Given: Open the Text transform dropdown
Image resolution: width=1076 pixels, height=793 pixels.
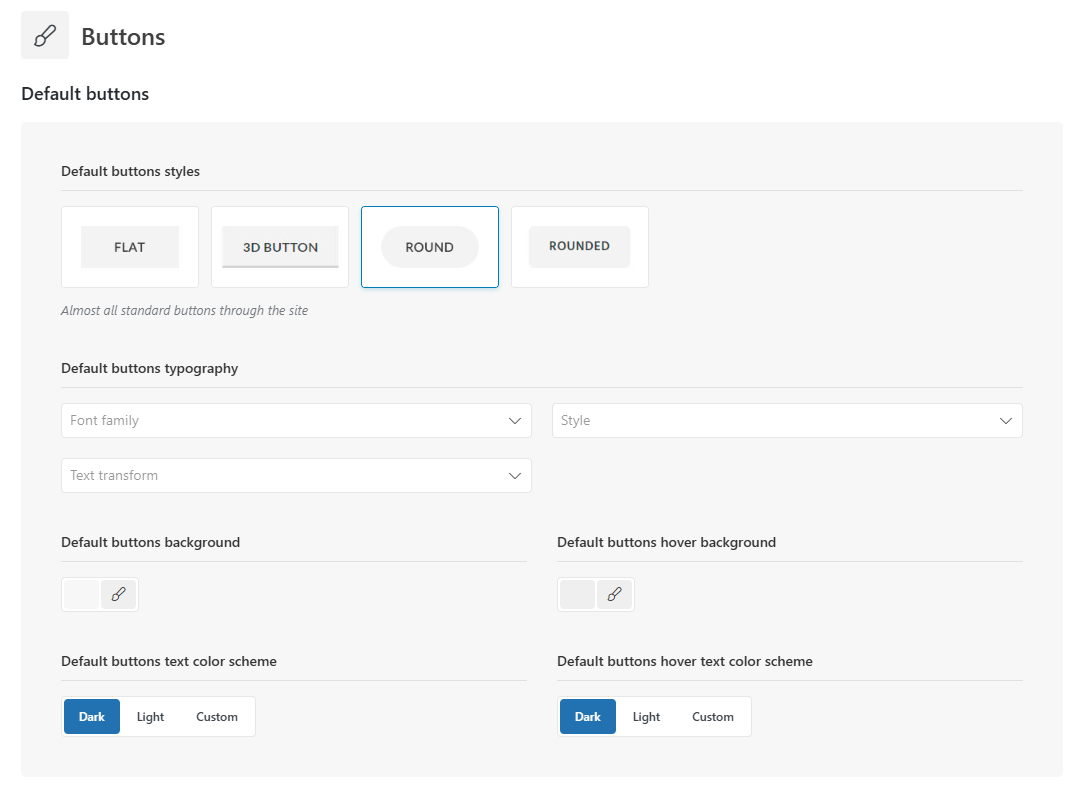Looking at the screenshot, I should [296, 475].
